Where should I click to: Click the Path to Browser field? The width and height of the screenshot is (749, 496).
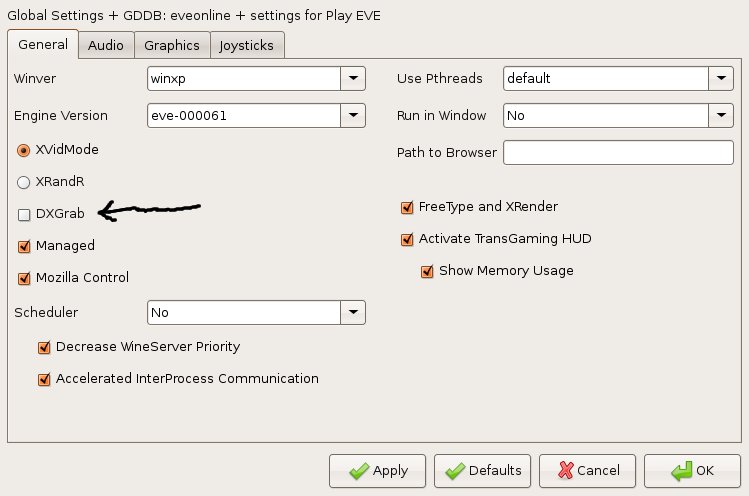[x=619, y=152]
